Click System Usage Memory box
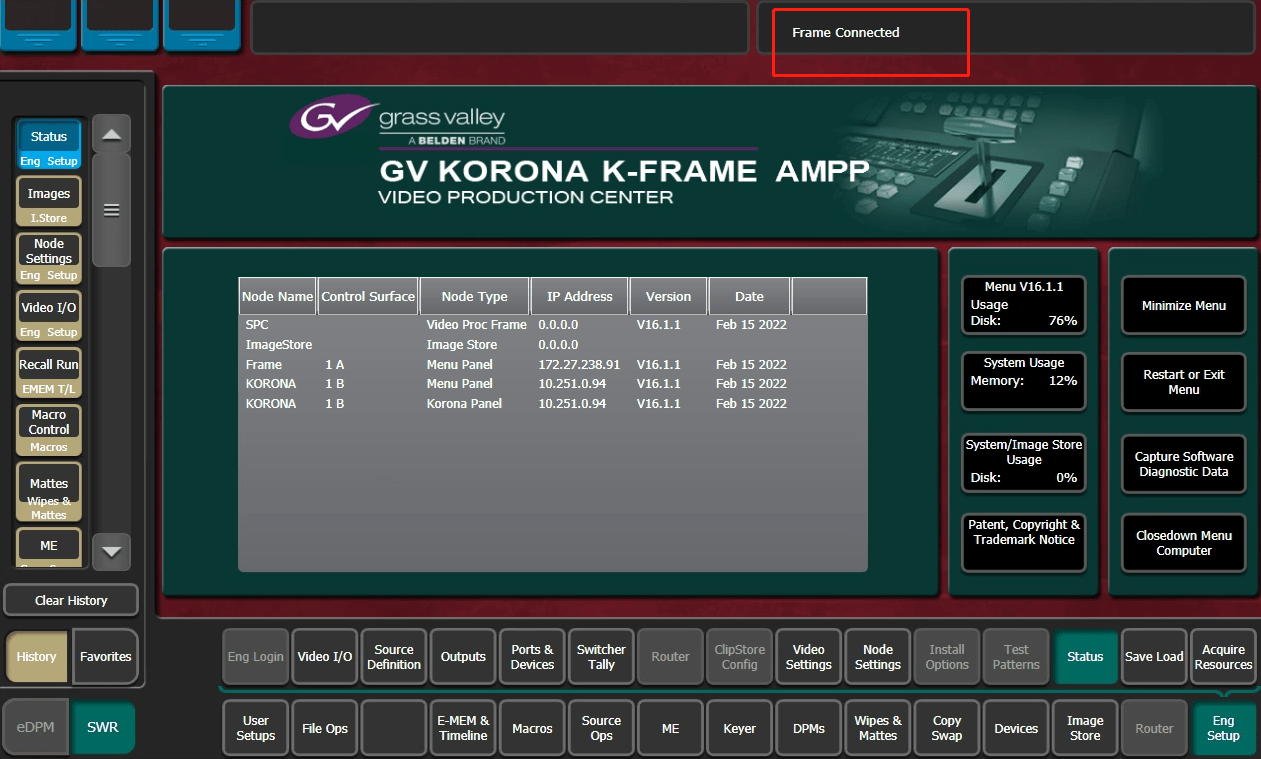The height and width of the screenshot is (759, 1261). [1024, 382]
